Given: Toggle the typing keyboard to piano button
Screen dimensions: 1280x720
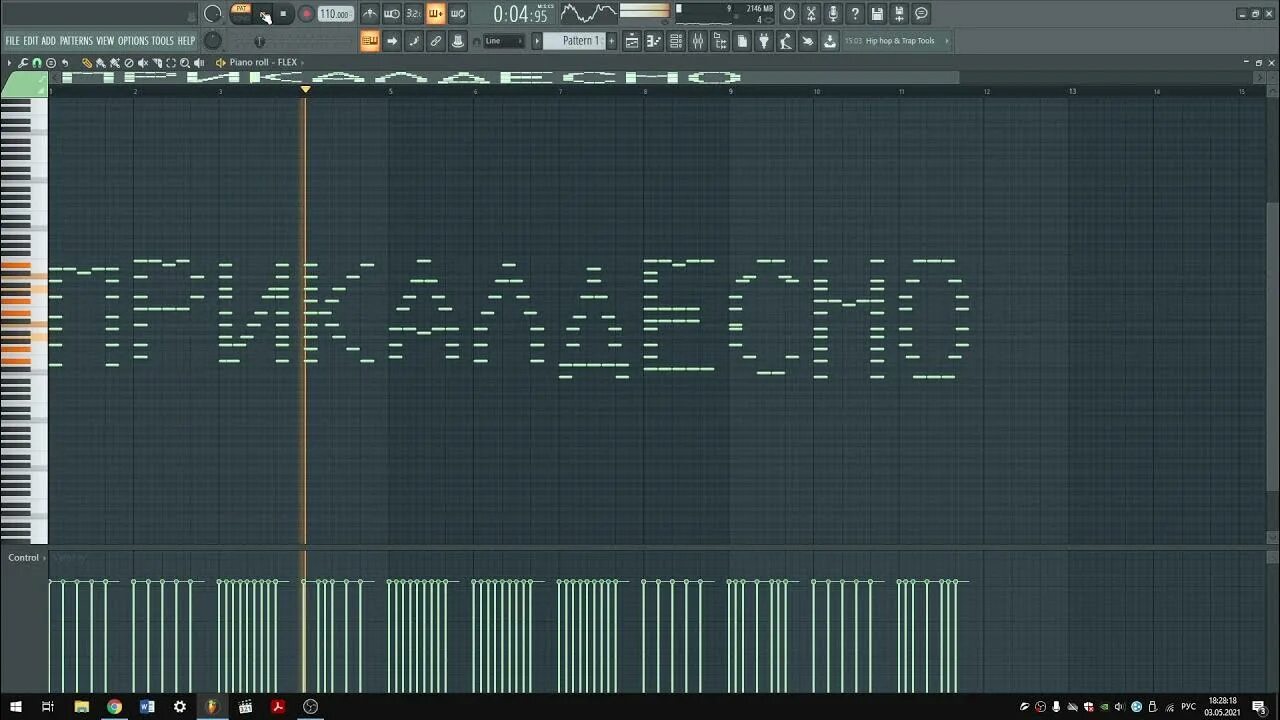Looking at the screenshot, I should coord(370,41).
